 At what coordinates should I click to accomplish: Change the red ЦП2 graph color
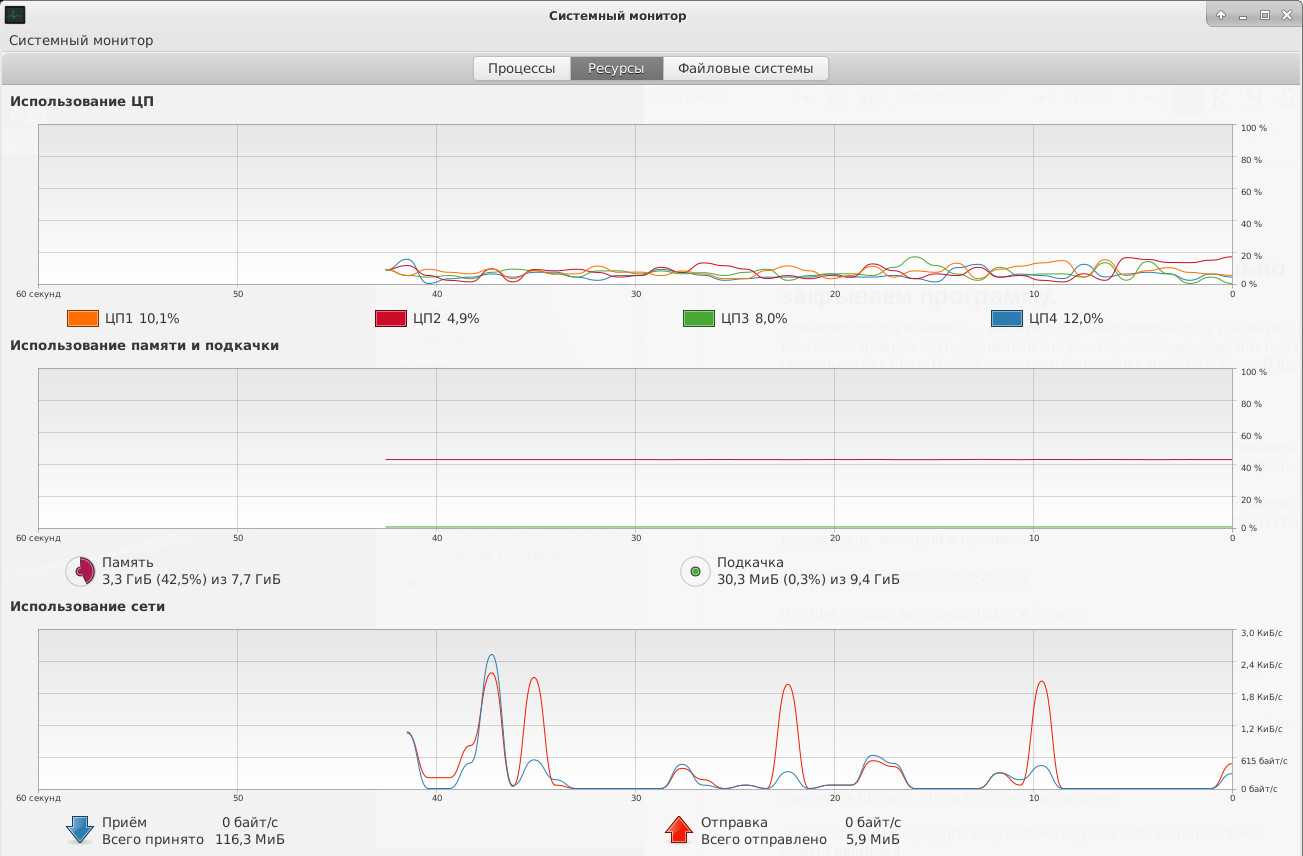[x=390, y=319]
